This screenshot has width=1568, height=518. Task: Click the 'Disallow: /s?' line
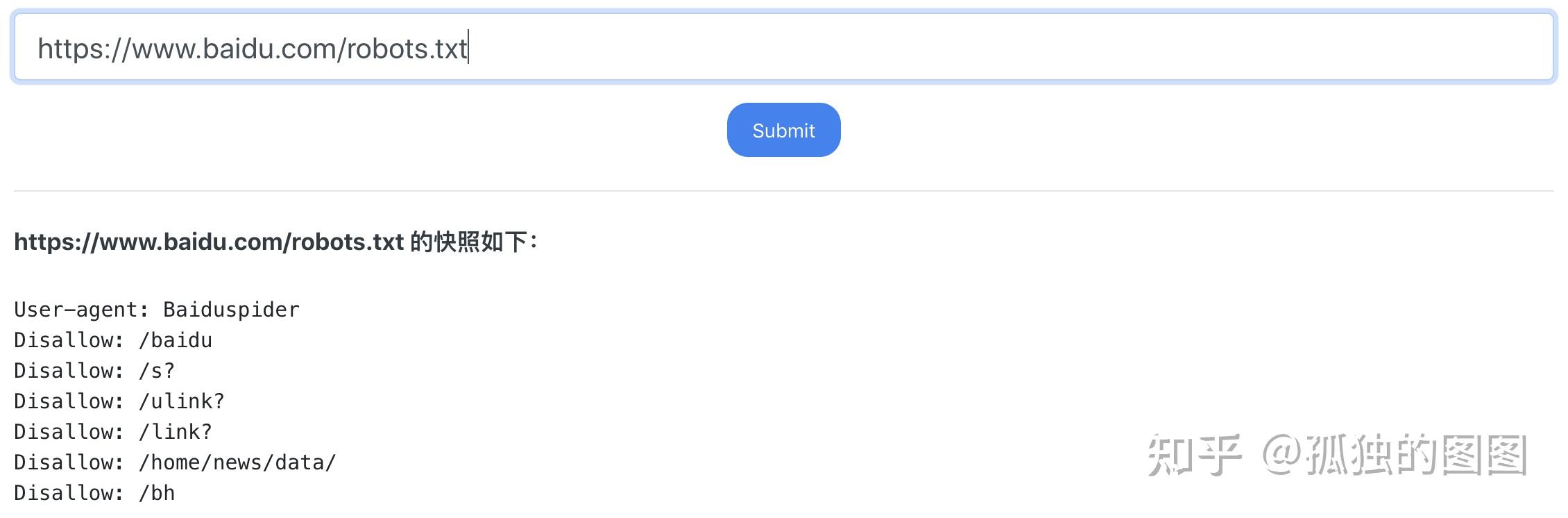94,371
